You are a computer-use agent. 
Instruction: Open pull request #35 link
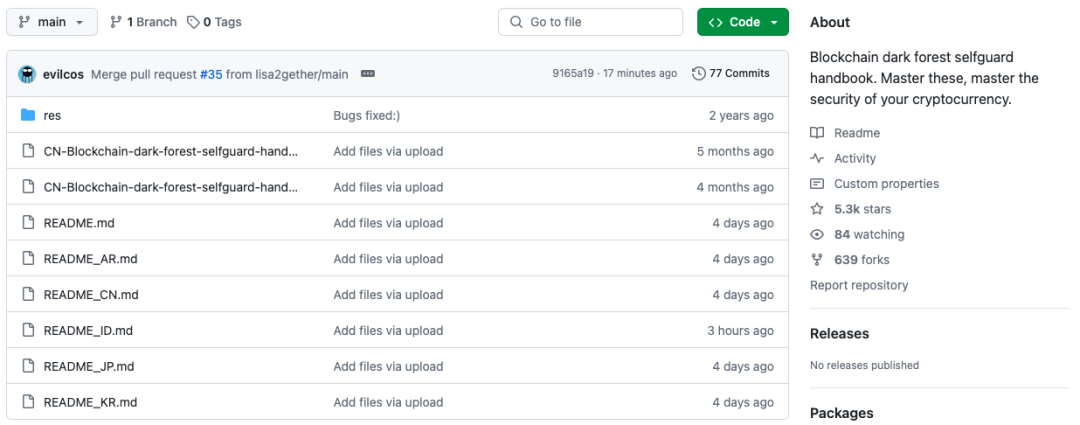click(x=211, y=74)
